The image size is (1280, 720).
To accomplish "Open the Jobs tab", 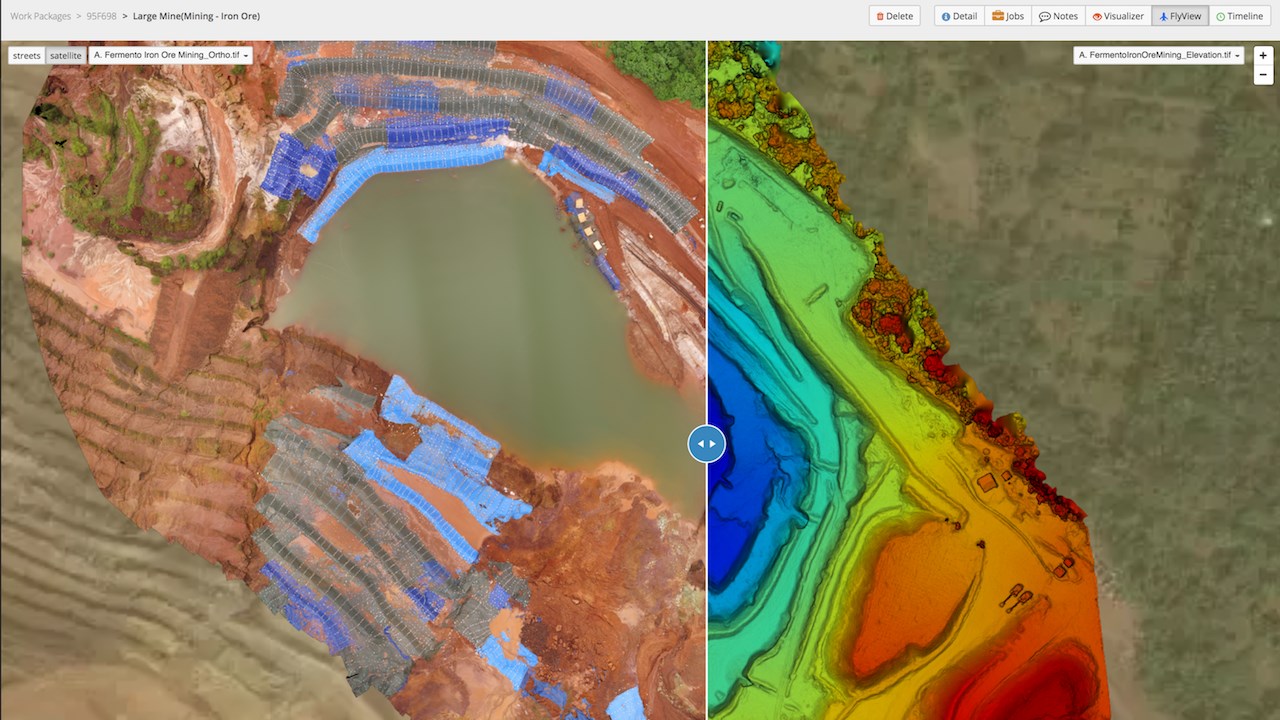I will click(x=1008, y=16).
